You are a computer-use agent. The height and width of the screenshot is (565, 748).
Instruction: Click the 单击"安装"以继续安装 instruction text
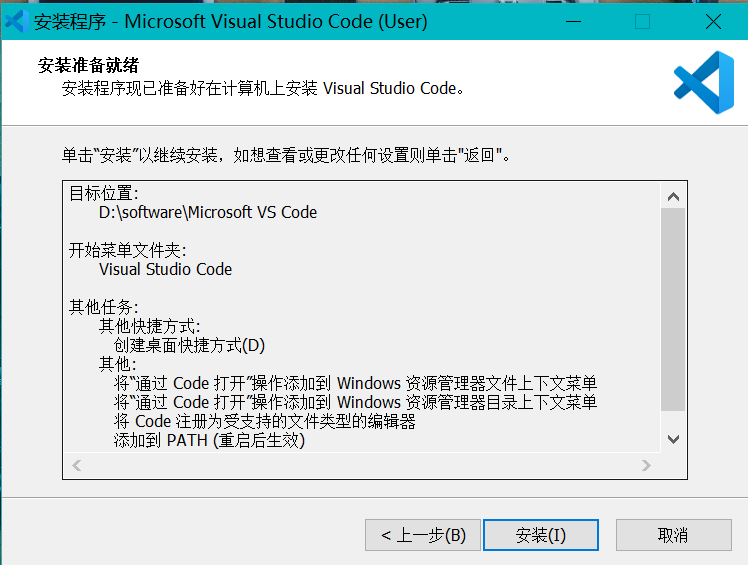(286, 155)
